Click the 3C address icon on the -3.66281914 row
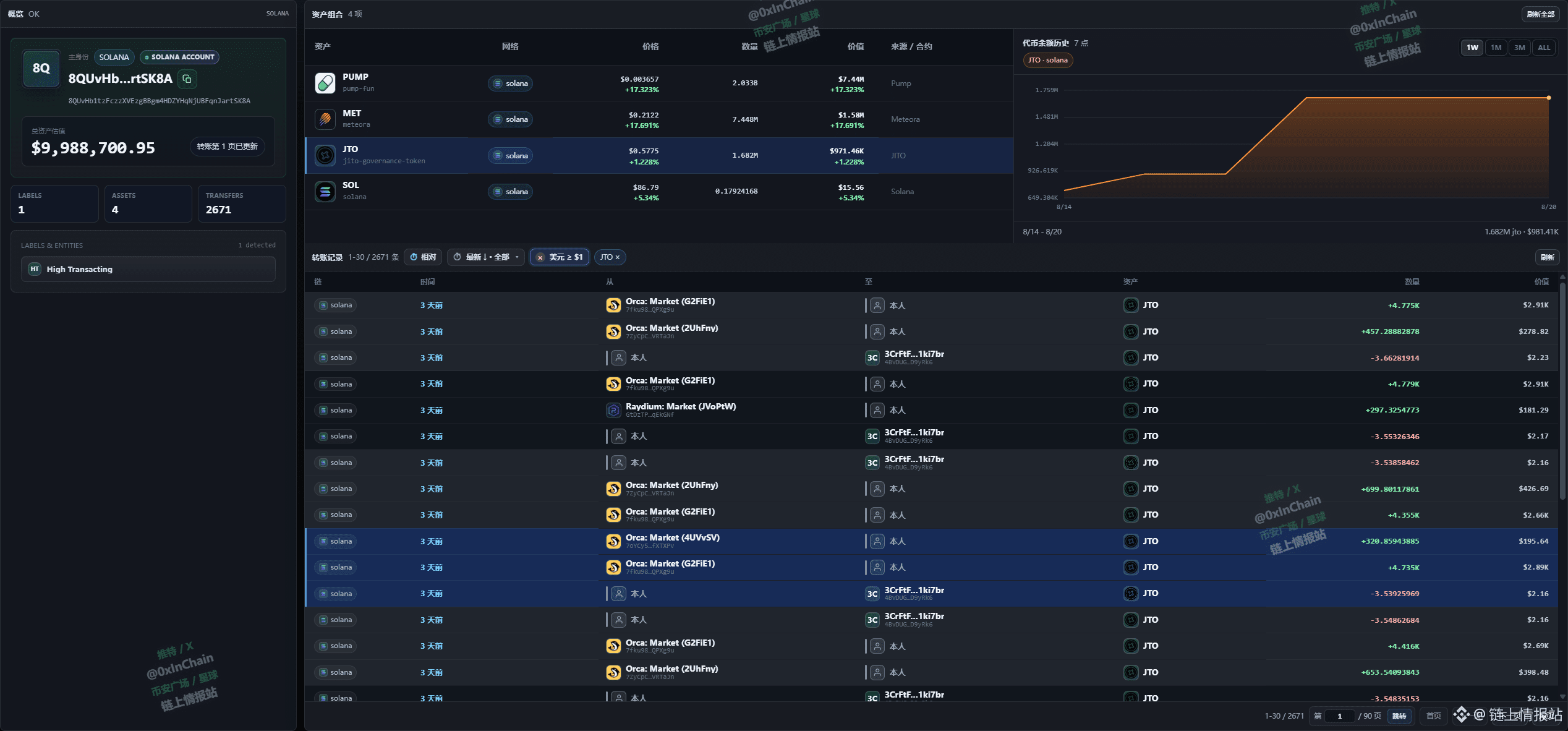The height and width of the screenshot is (731, 1568). 872,357
